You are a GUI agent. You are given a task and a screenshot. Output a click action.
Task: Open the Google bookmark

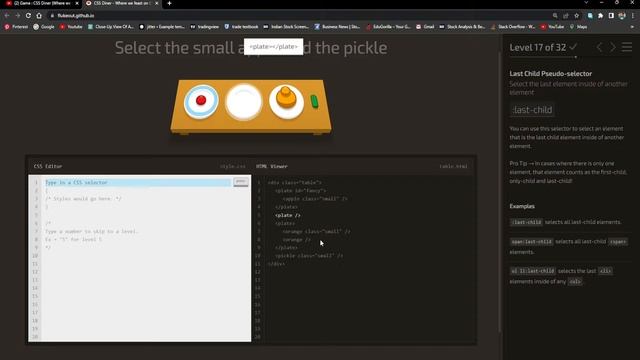[44, 27]
